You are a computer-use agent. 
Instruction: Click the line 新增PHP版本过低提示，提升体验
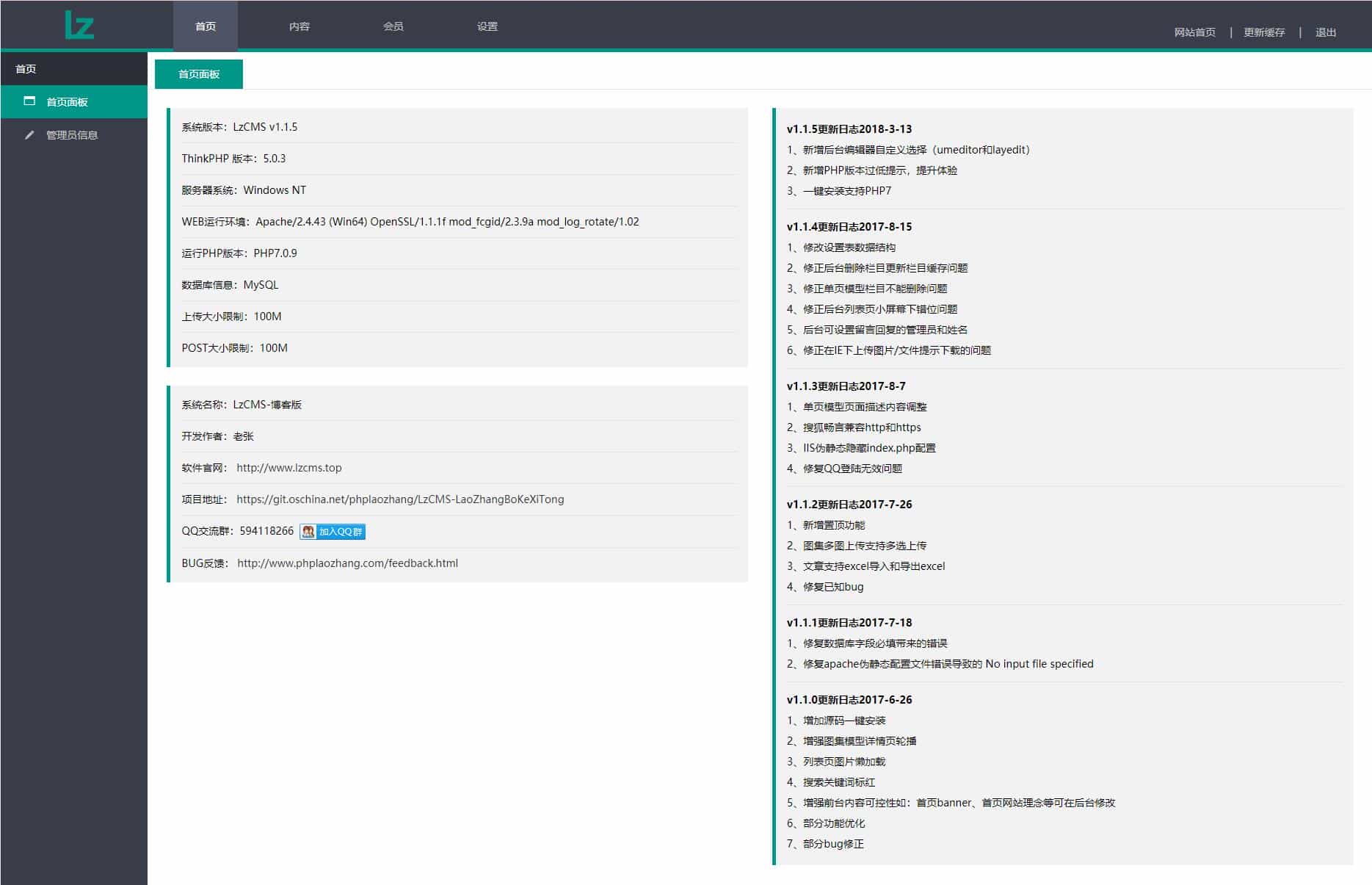pyautogui.click(x=872, y=170)
